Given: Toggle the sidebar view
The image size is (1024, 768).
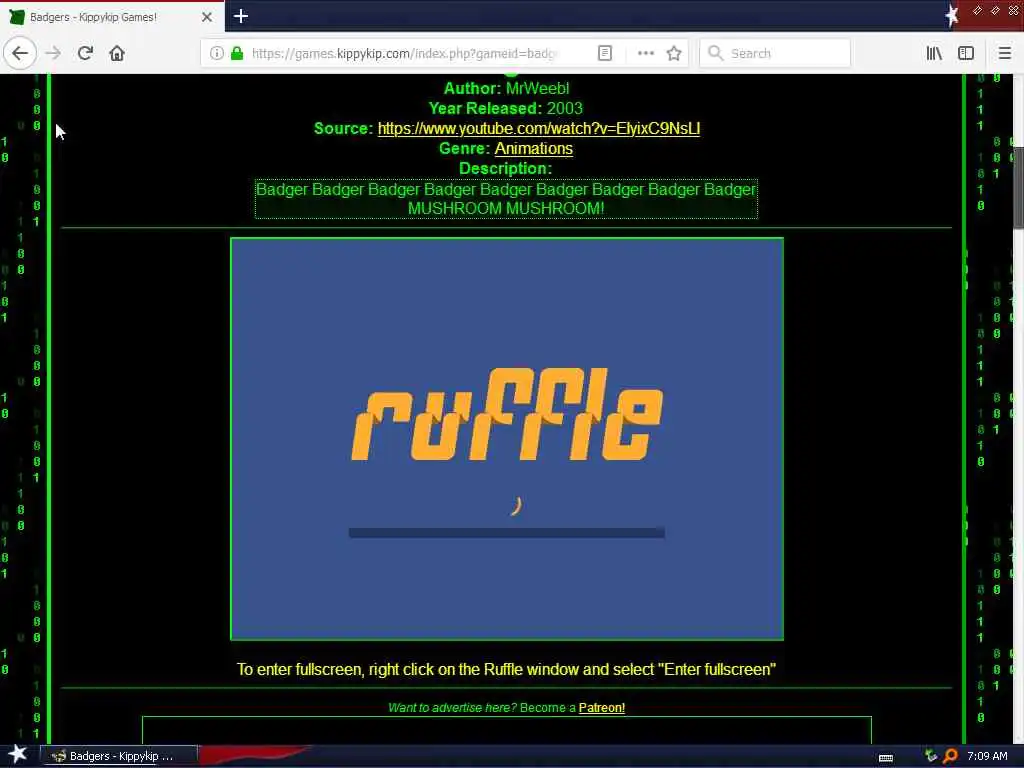Looking at the screenshot, I should coord(966,54).
